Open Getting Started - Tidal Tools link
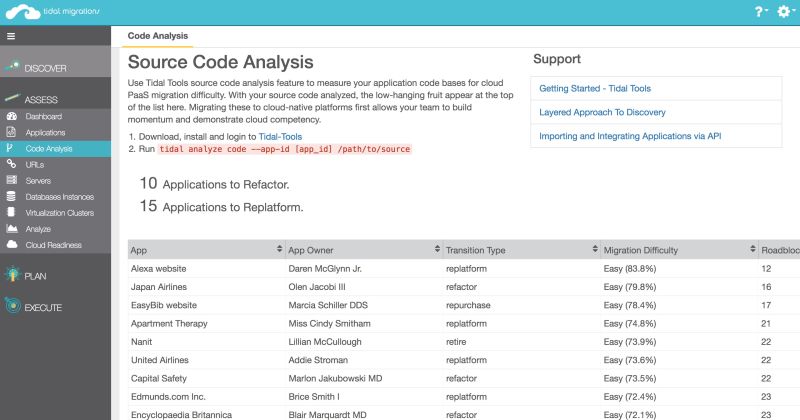Image resolution: width=800 pixels, height=420 pixels. coord(595,88)
